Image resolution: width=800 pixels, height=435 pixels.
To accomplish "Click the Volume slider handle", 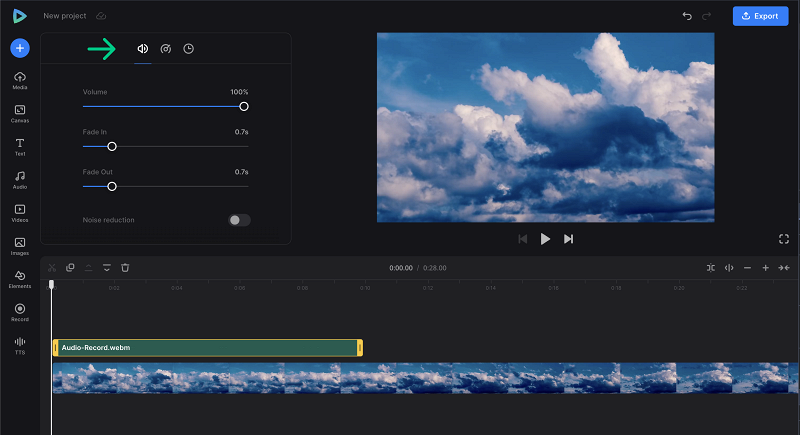I will click(244, 107).
